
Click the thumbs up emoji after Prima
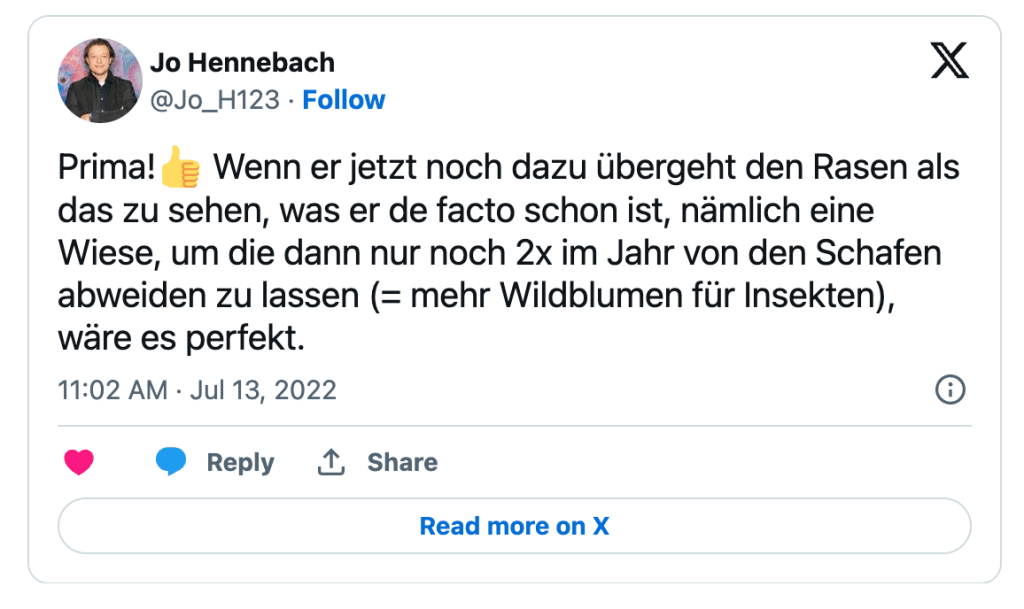tap(181, 168)
